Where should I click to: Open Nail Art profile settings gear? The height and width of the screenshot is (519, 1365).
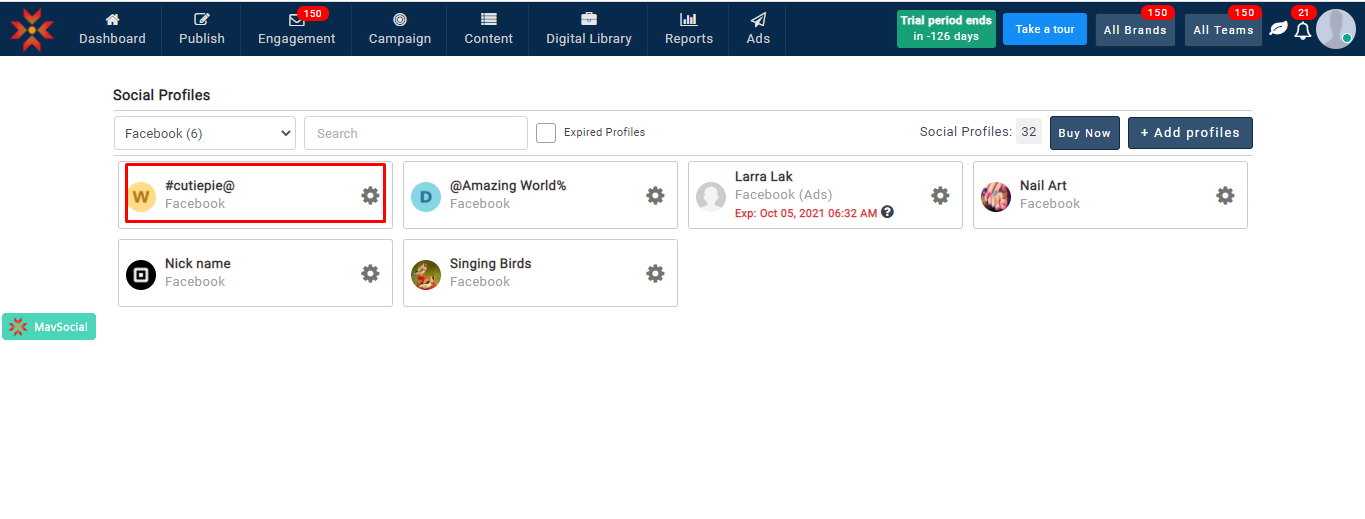tap(1225, 195)
